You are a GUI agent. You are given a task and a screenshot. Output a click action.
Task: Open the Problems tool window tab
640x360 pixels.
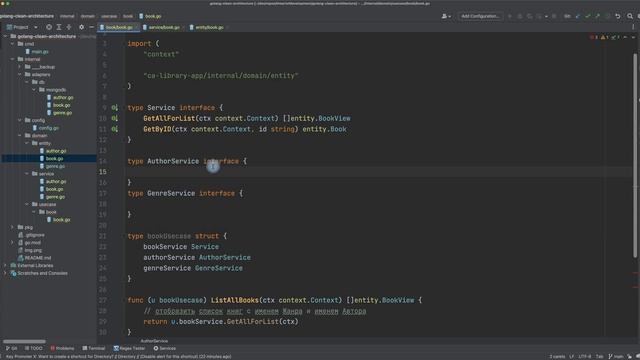coord(62,348)
